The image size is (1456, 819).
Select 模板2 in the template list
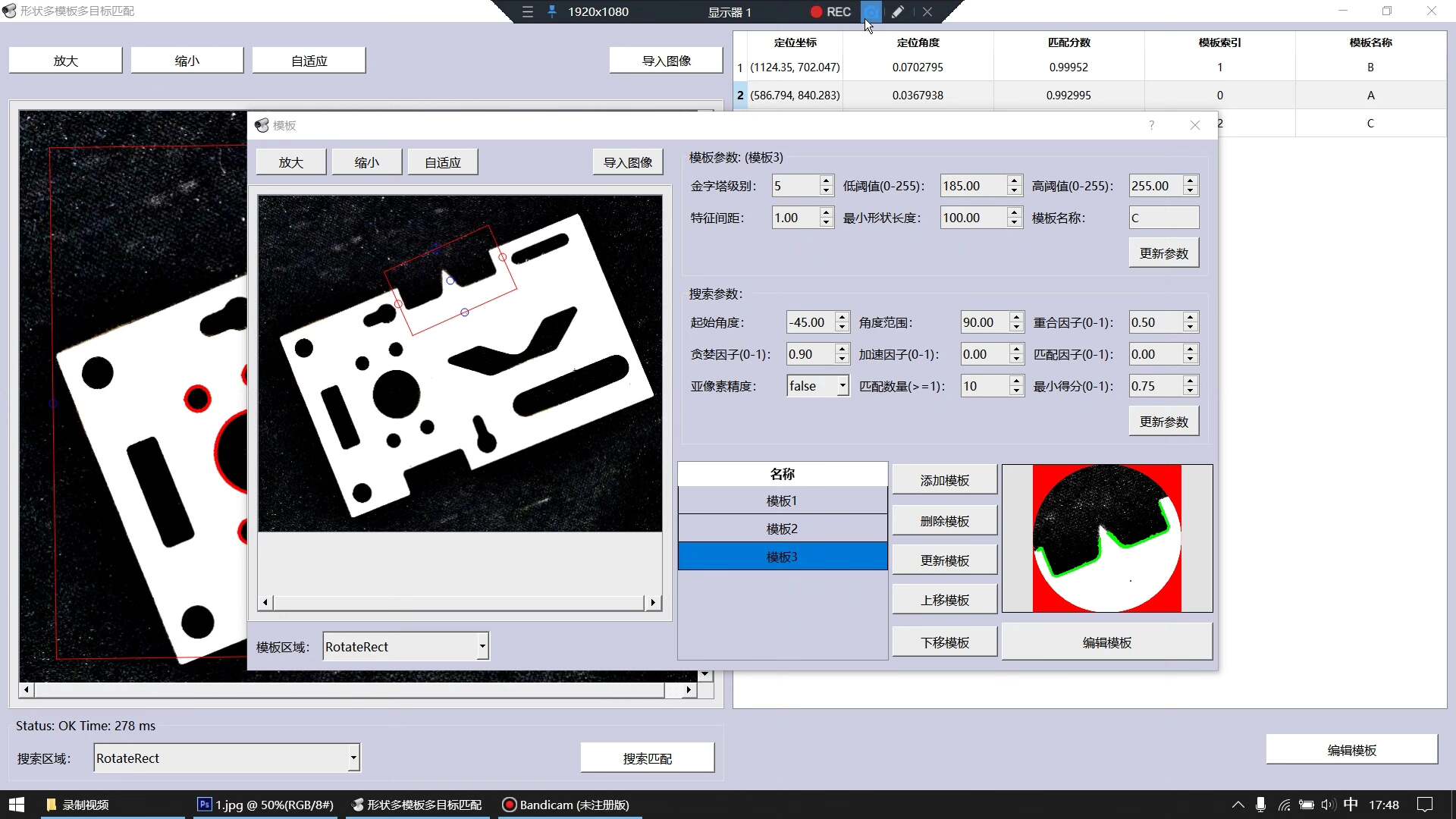782,529
